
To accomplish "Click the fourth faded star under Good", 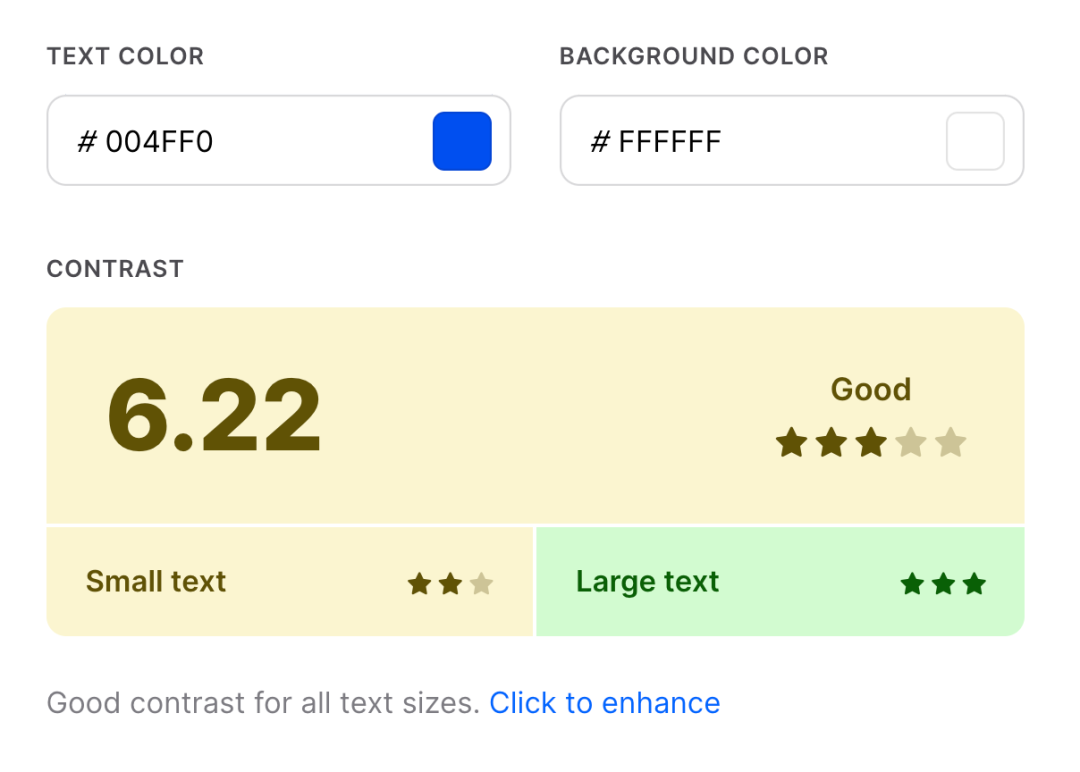I will coord(911,442).
